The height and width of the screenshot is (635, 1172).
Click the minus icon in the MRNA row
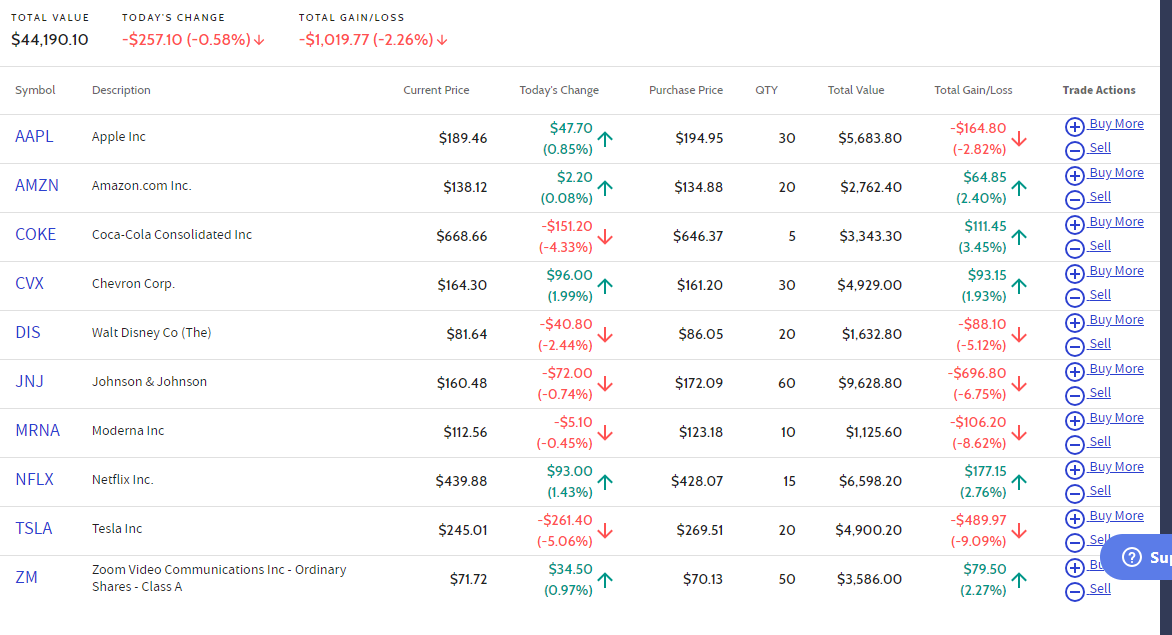pos(1074,444)
